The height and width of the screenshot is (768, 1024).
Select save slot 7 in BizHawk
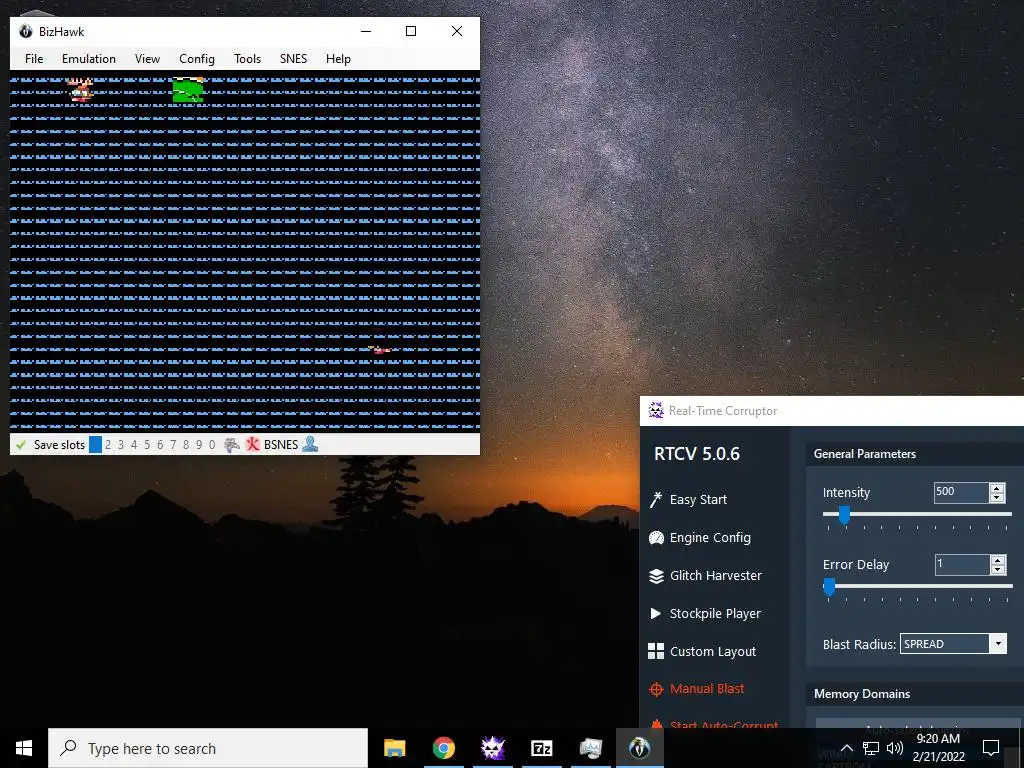point(173,445)
